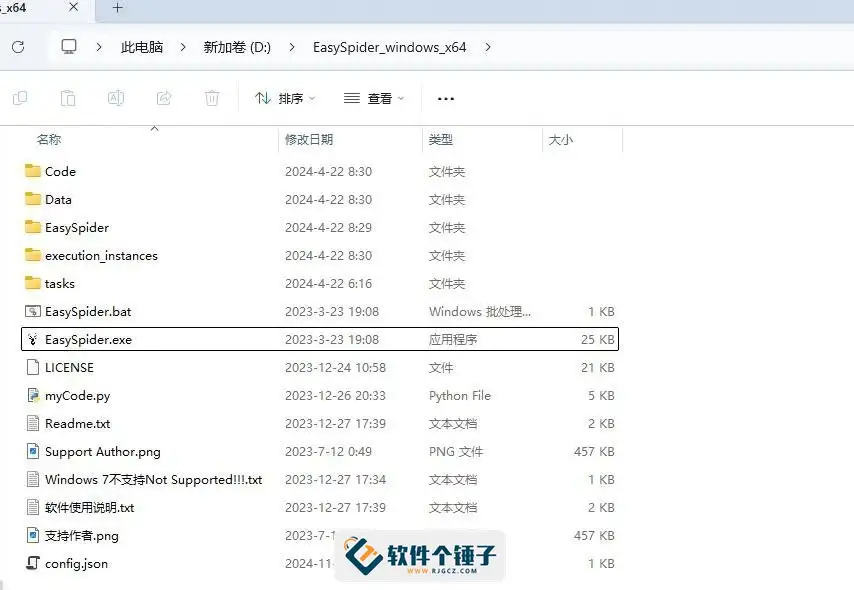Viewport: 854px width, 590px height.
Task: Click date 2023-12-26 20:33 of myCode.py
Action: (335, 396)
